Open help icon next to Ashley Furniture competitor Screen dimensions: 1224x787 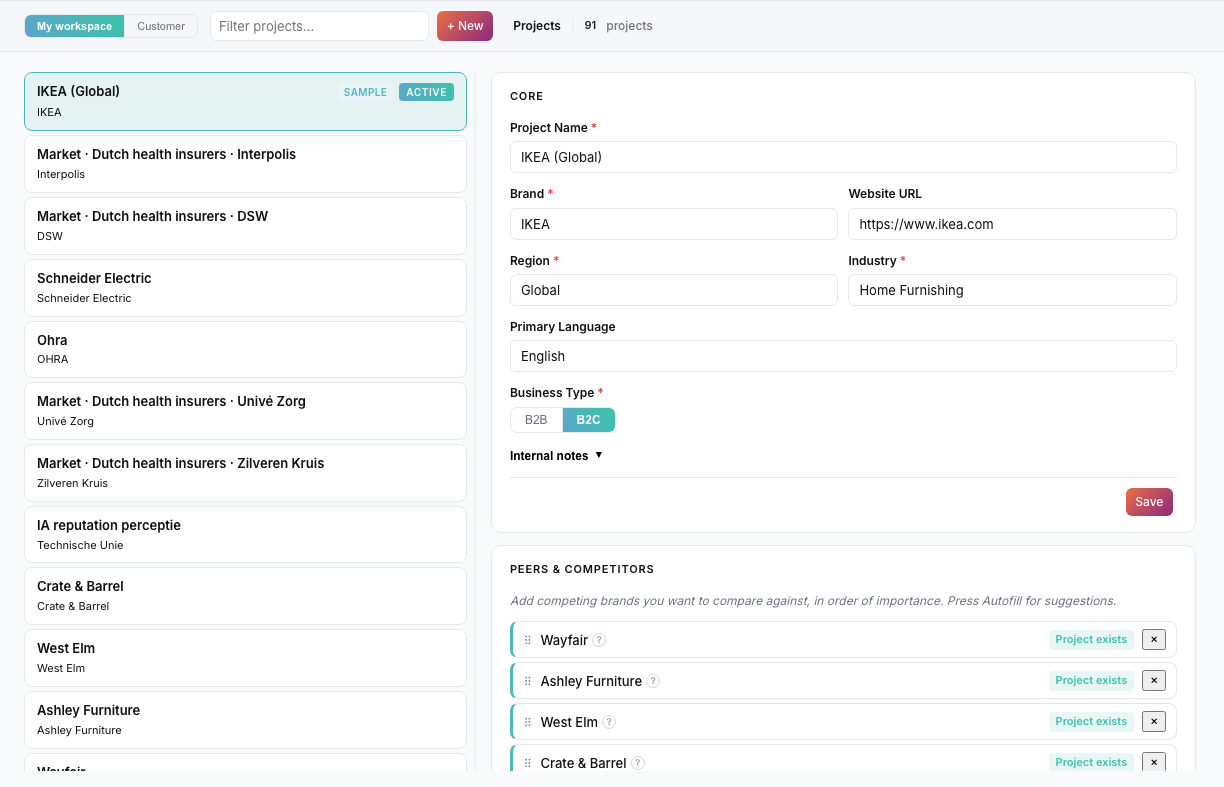pos(653,681)
